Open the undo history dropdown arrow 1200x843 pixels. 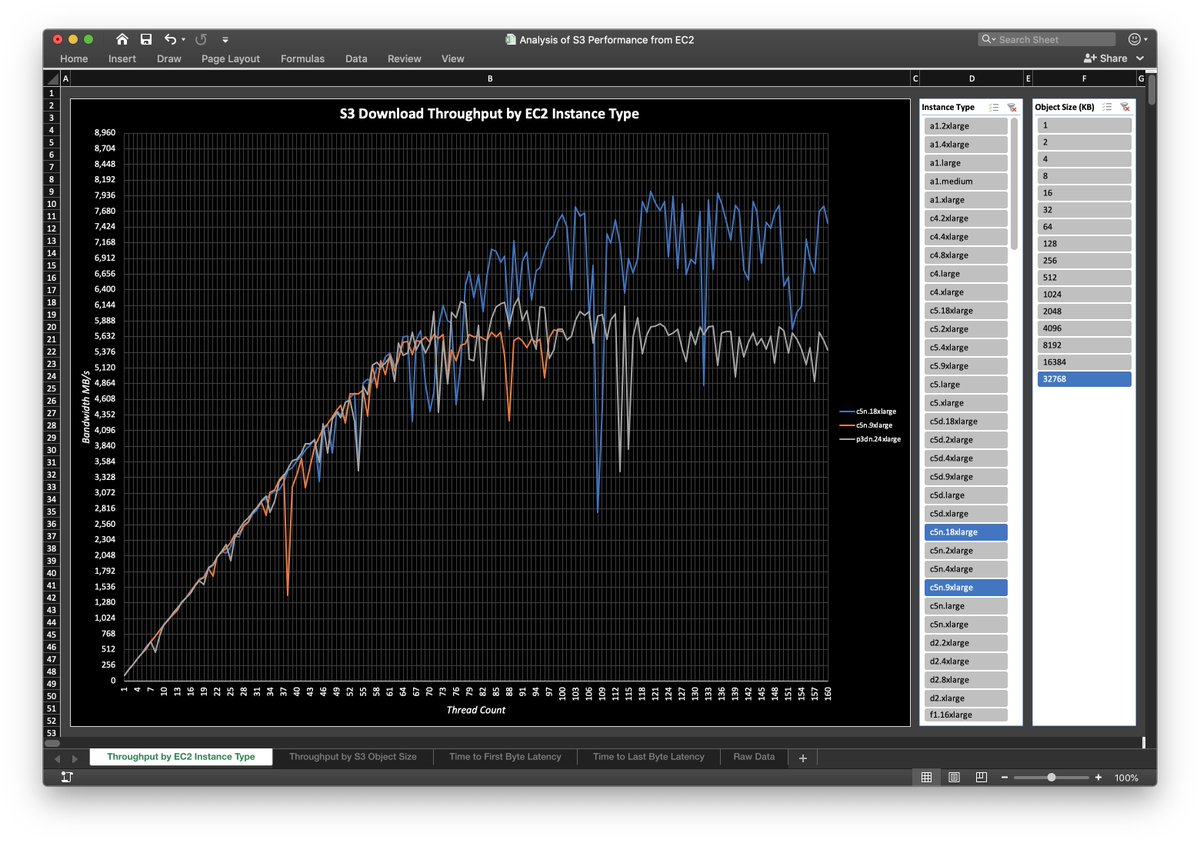[183, 40]
